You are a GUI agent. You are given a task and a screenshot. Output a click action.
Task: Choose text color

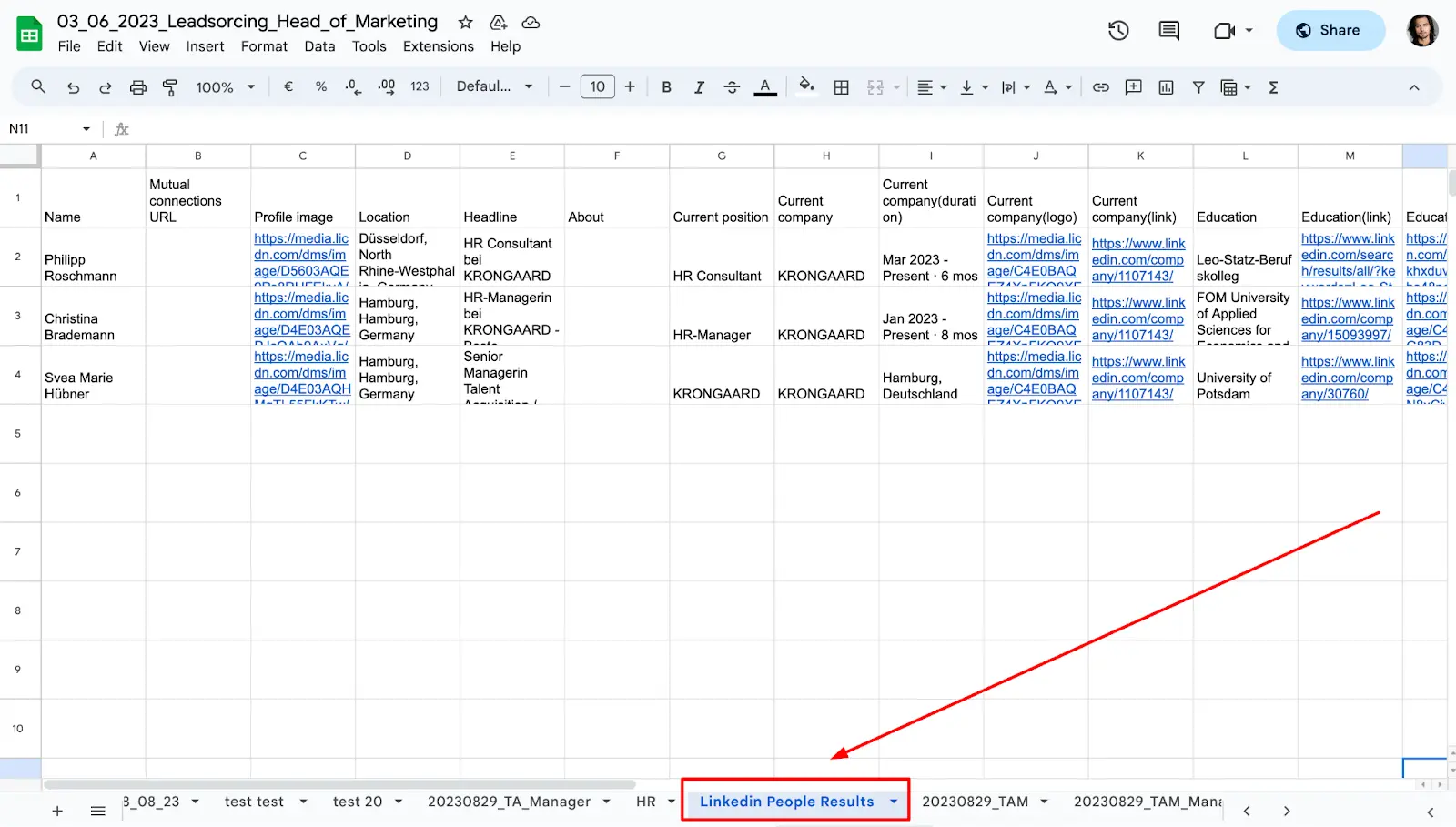(765, 87)
